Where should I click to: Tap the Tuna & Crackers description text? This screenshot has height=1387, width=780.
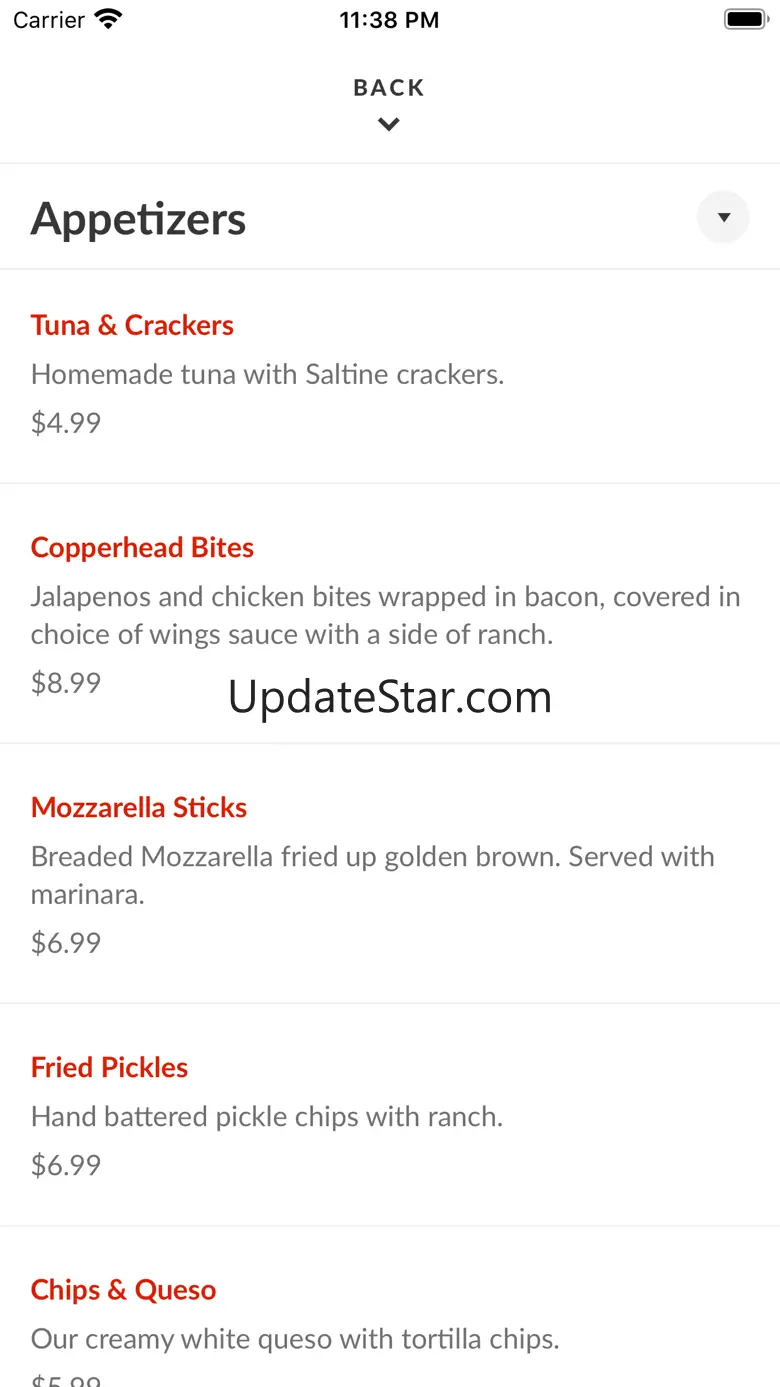pyautogui.click(x=267, y=374)
